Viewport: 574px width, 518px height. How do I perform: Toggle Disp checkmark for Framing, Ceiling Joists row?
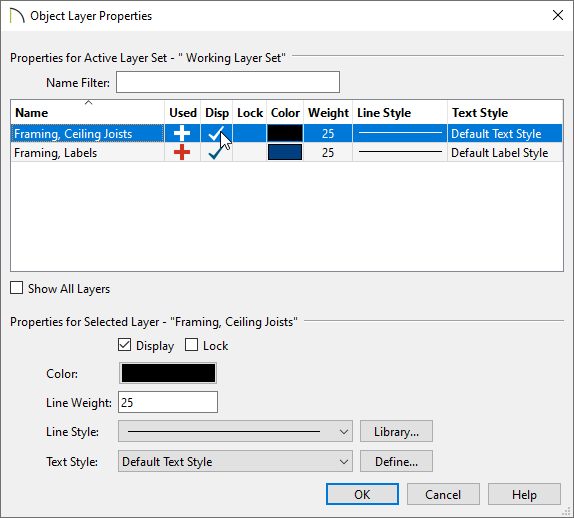(x=216, y=133)
